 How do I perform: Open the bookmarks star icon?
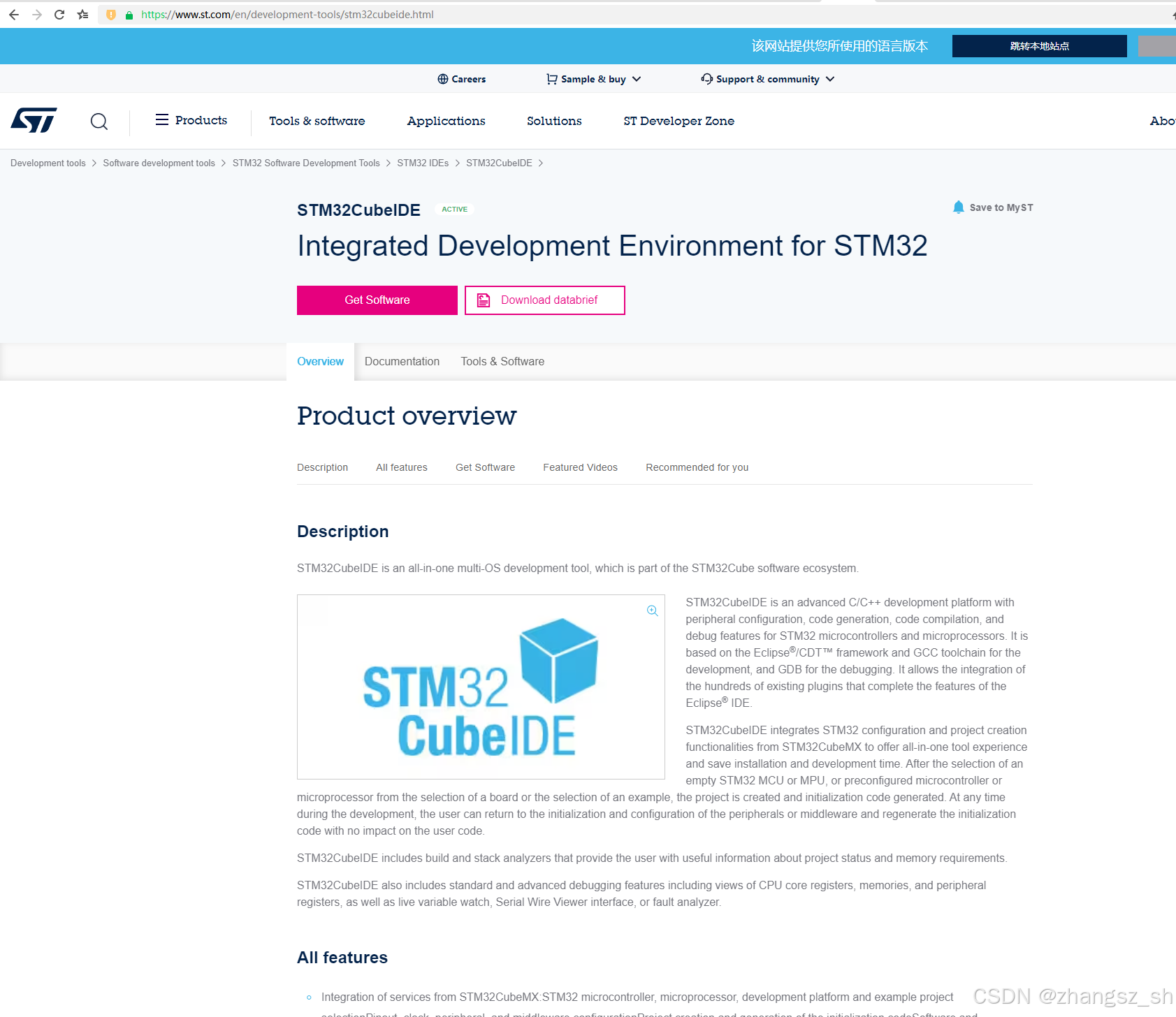click(83, 15)
